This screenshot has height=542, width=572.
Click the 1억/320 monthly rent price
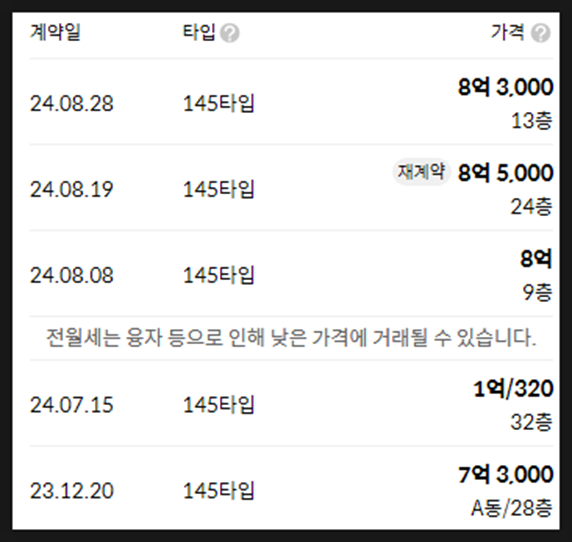point(513,389)
